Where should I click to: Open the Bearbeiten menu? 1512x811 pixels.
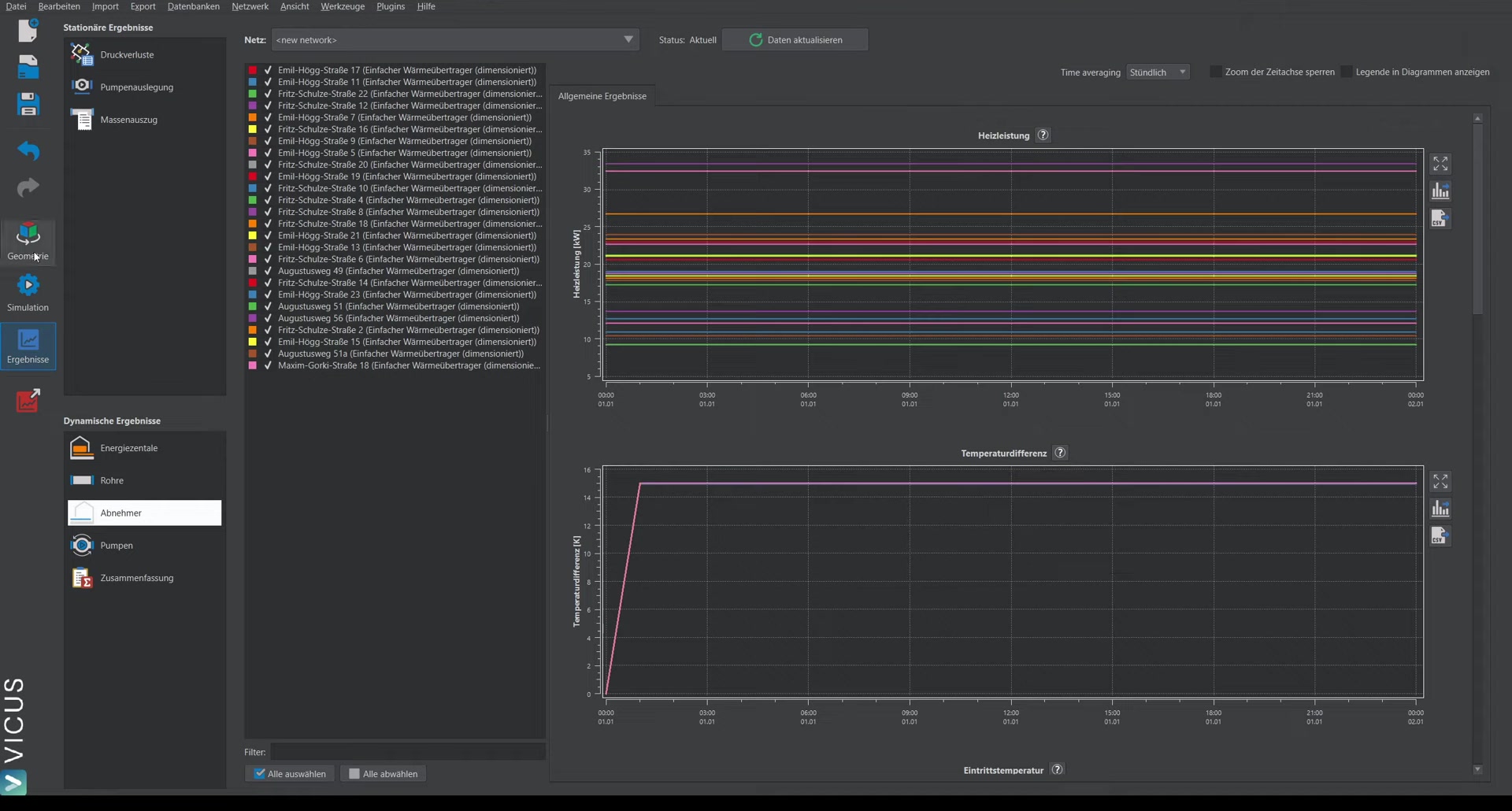pyautogui.click(x=59, y=6)
